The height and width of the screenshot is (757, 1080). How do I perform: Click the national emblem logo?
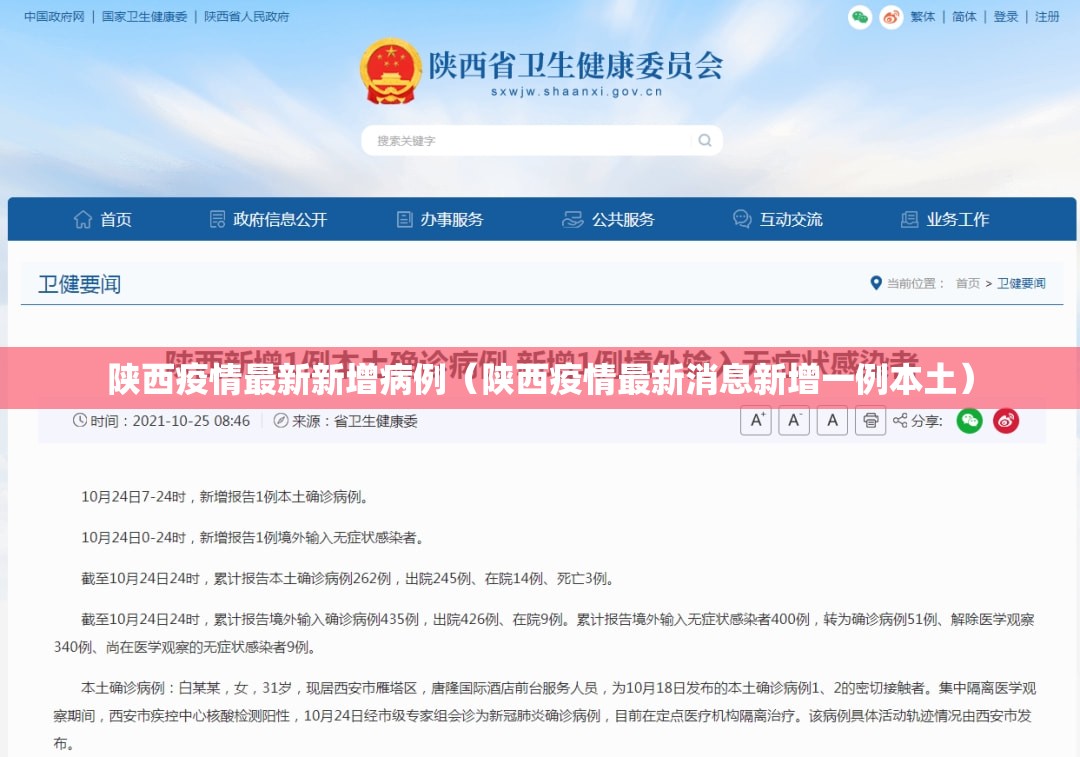[x=391, y=71]
